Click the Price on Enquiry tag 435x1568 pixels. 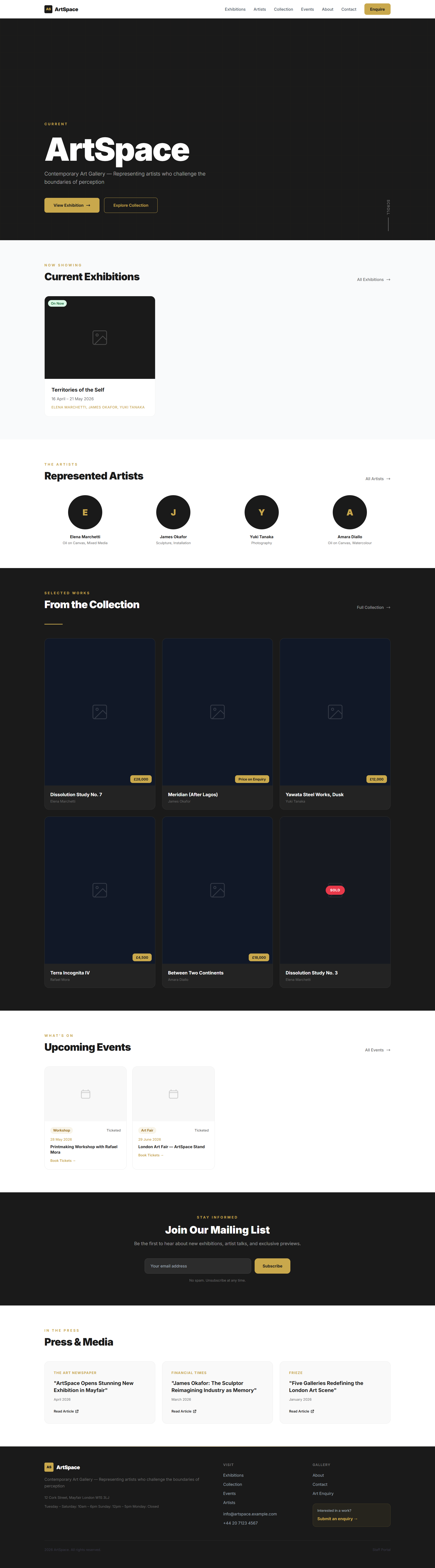pos(252,779)
